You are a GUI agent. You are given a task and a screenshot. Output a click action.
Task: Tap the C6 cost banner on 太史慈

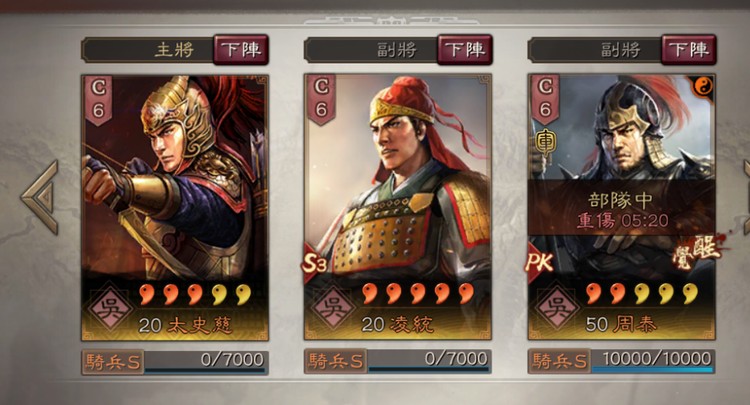(x=98, y=99)
